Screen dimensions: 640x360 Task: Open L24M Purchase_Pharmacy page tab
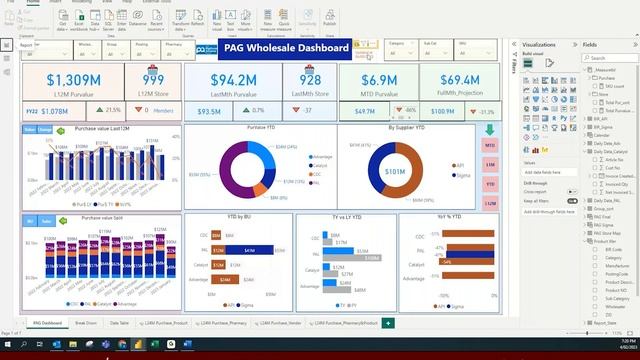tap(221, 323)
